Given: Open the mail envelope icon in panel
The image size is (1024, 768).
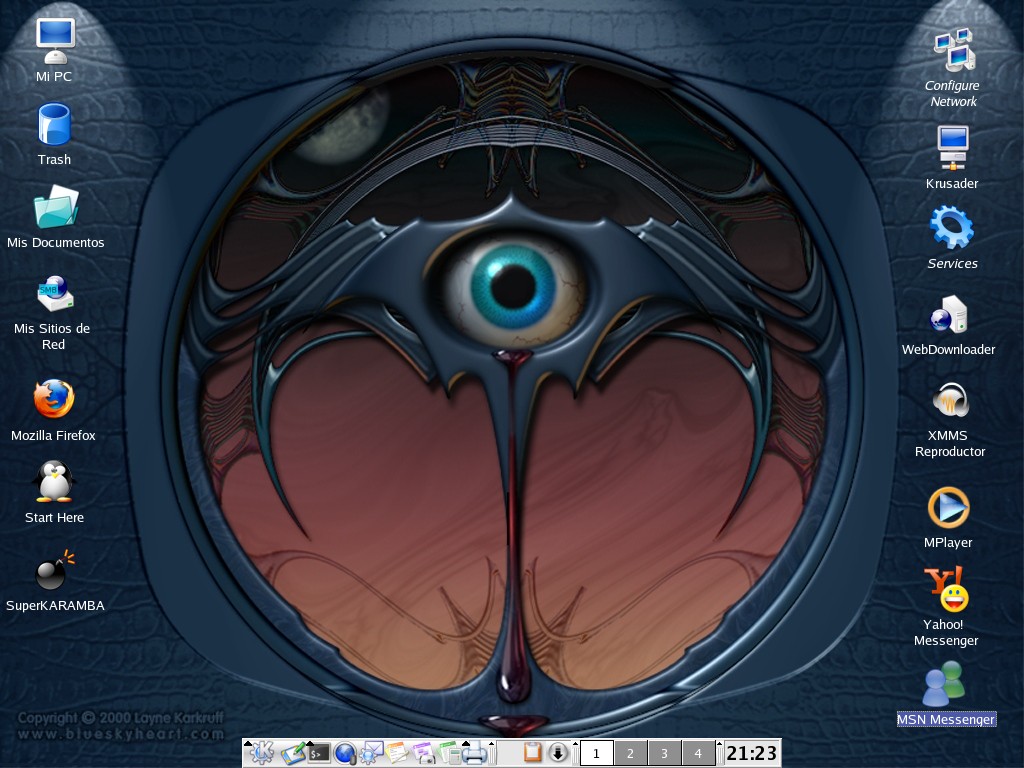Looking at the screenshot, I should (x=372, y=753).
